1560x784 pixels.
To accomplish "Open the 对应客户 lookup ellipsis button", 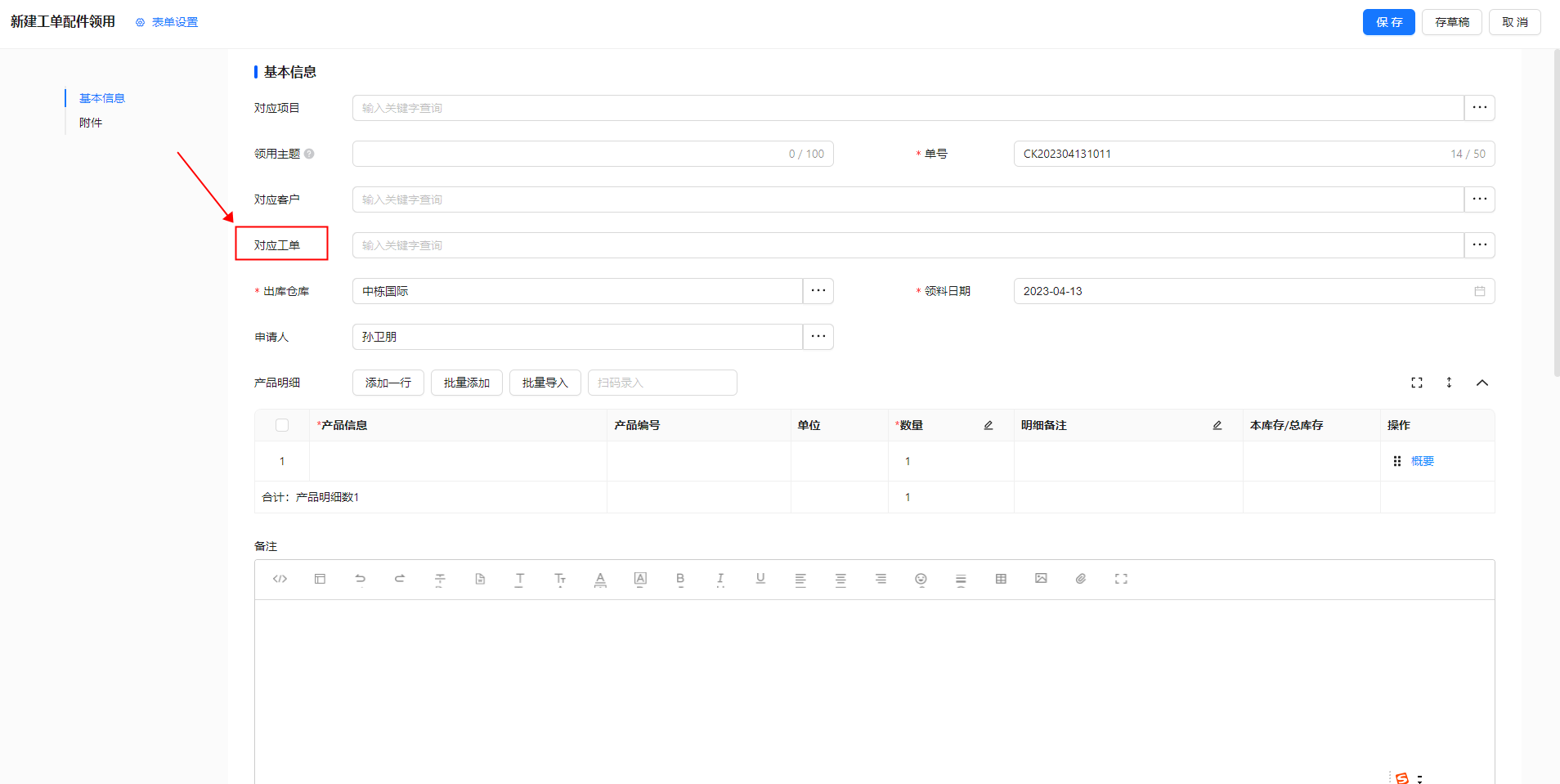I will pyautogui.click(x=1480, y=199).
